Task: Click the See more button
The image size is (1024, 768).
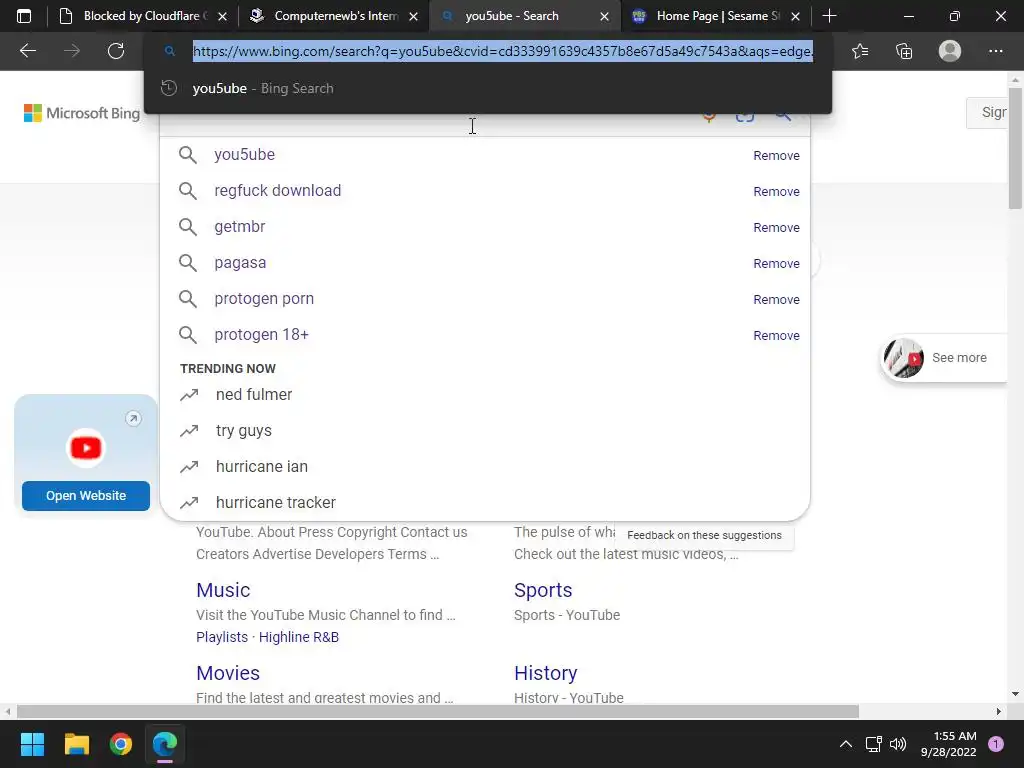Action: (x=945, y=358)
